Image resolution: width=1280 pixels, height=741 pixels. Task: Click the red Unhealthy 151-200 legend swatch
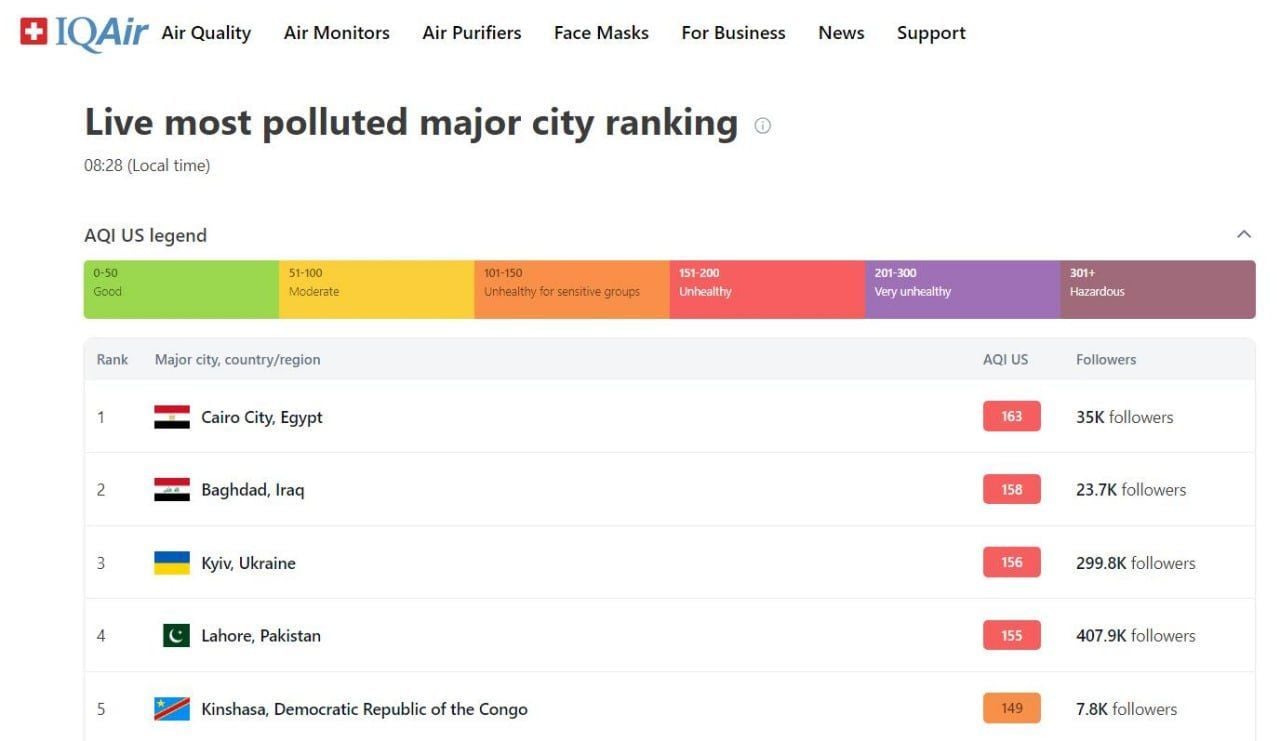tap(767, 290)
